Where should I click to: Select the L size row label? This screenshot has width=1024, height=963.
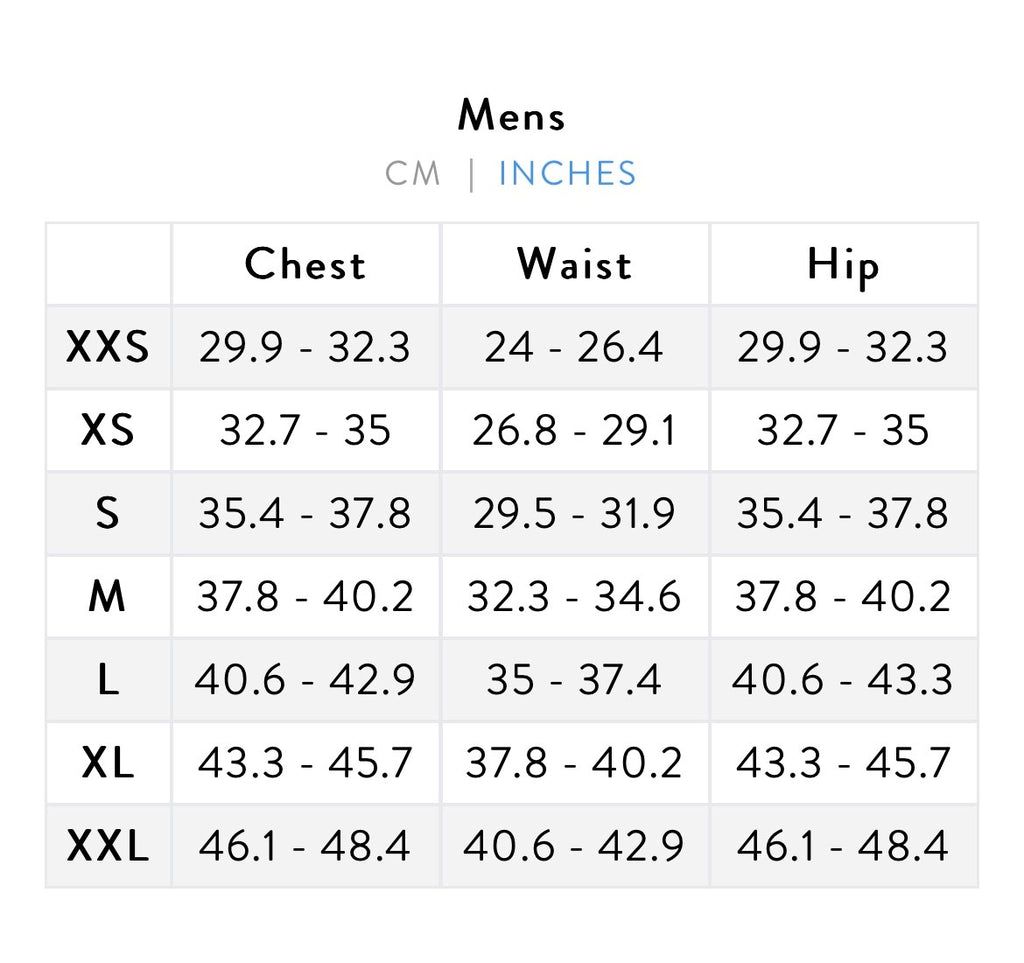pyautogui.click(x=108, y=681)
